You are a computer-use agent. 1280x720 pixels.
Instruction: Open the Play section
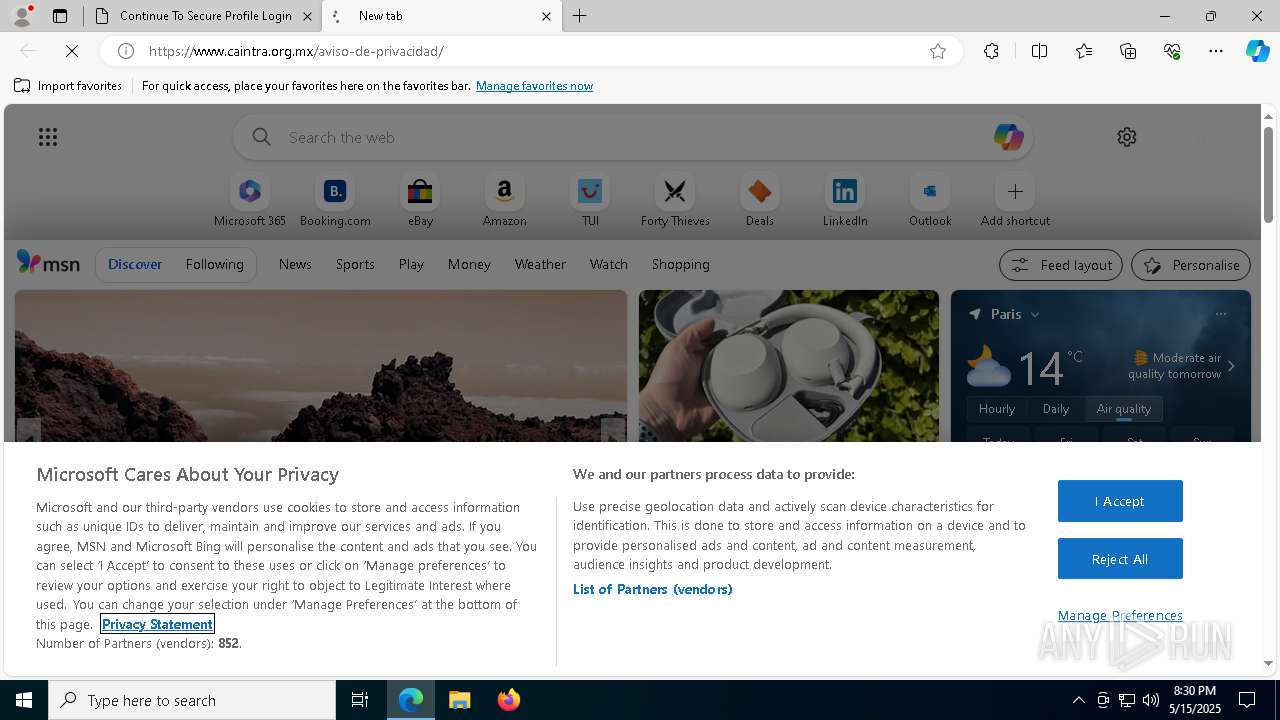click(411, 264)
